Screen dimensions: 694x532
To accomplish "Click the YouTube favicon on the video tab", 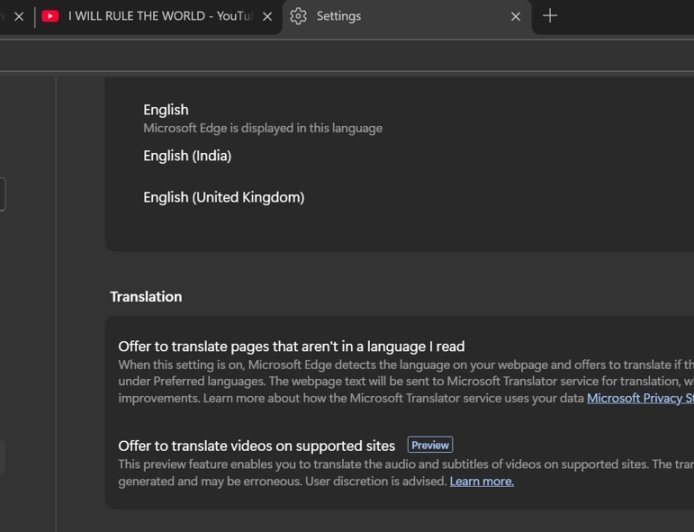I will pos(50,16).
